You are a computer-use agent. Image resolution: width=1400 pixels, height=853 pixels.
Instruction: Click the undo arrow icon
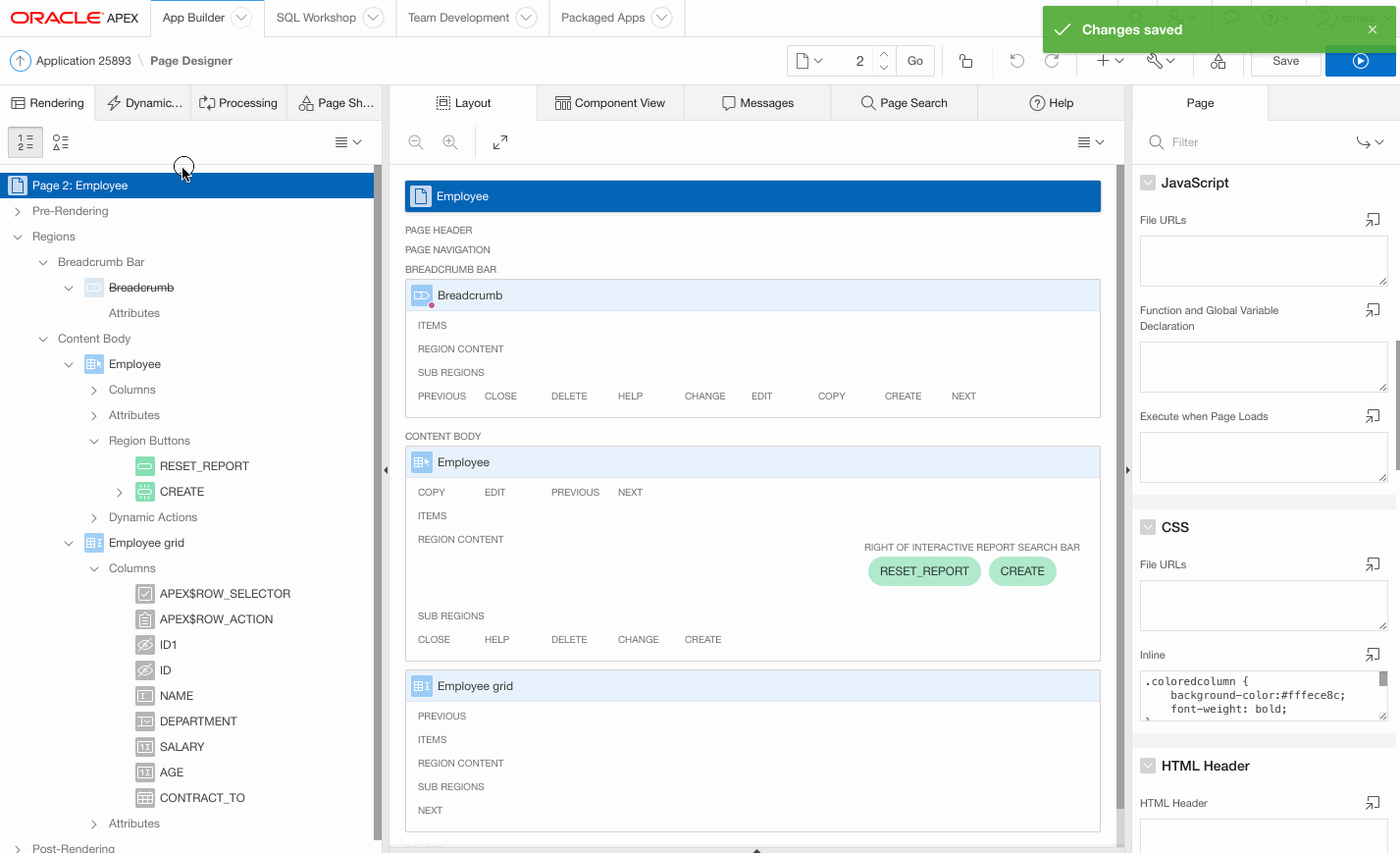[x=1017, y=61]
